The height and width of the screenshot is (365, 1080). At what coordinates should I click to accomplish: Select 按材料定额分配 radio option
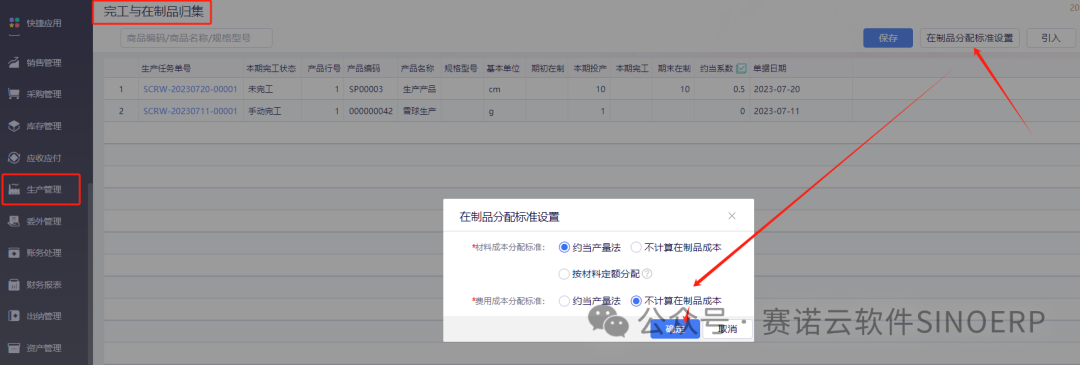(x=565, y=274)
